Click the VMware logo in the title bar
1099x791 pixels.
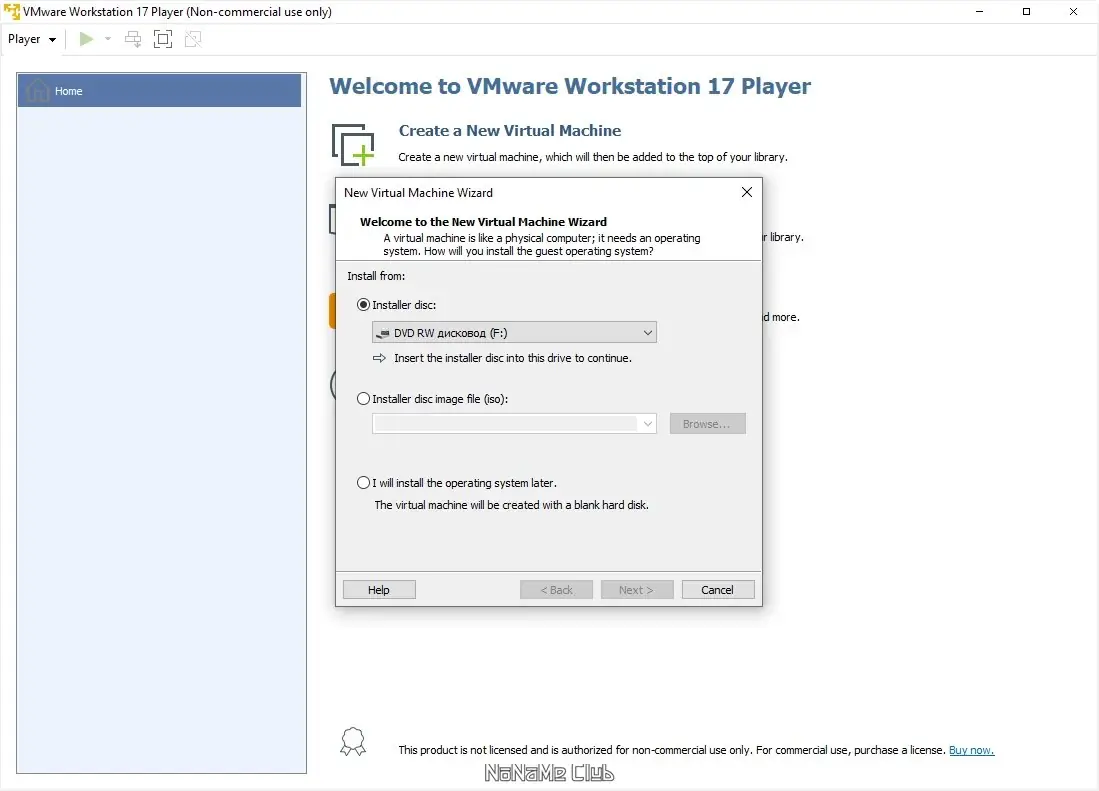coord(12,11)
